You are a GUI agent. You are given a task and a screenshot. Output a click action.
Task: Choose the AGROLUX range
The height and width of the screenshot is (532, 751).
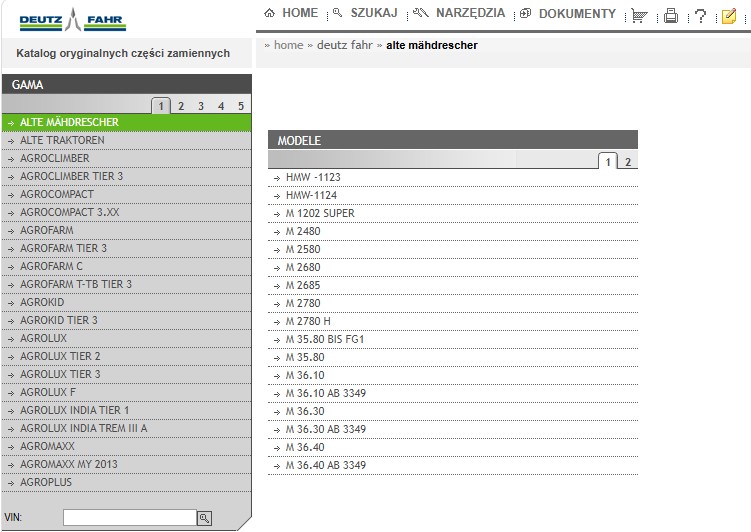coord(126,339)
